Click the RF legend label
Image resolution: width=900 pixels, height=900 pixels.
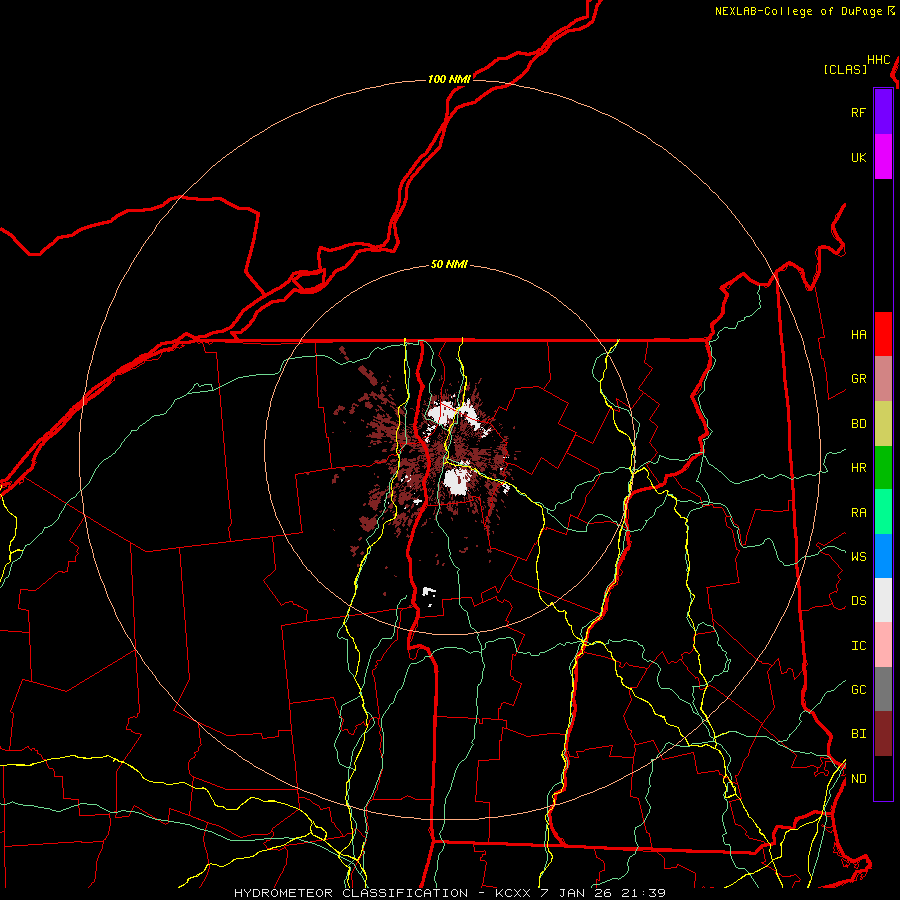[858, 112]
